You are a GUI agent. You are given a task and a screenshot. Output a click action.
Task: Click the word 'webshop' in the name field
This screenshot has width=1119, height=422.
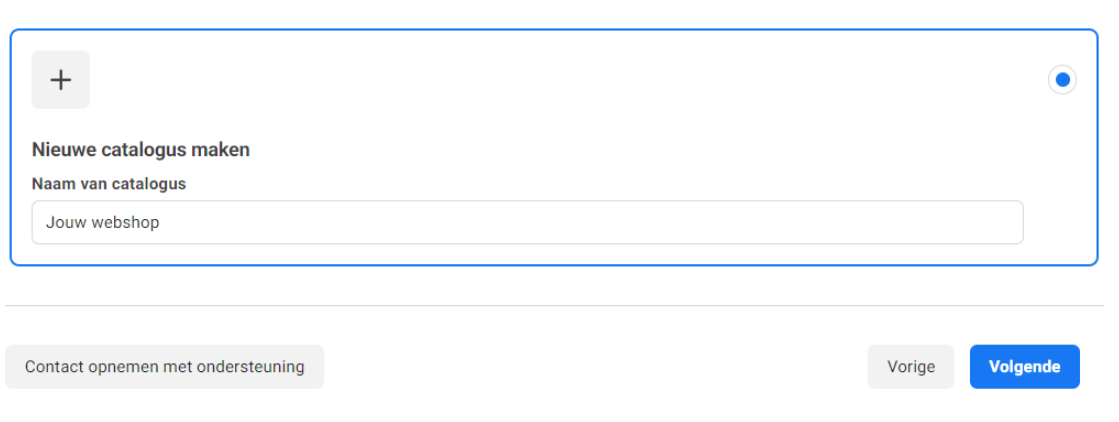[125, 222]
